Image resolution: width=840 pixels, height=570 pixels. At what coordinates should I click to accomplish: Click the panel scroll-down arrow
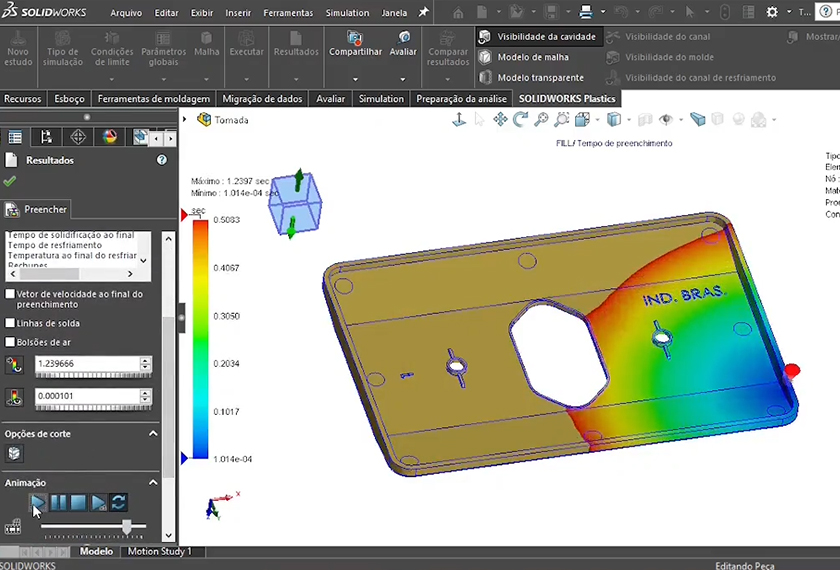[x=168, y=535]
